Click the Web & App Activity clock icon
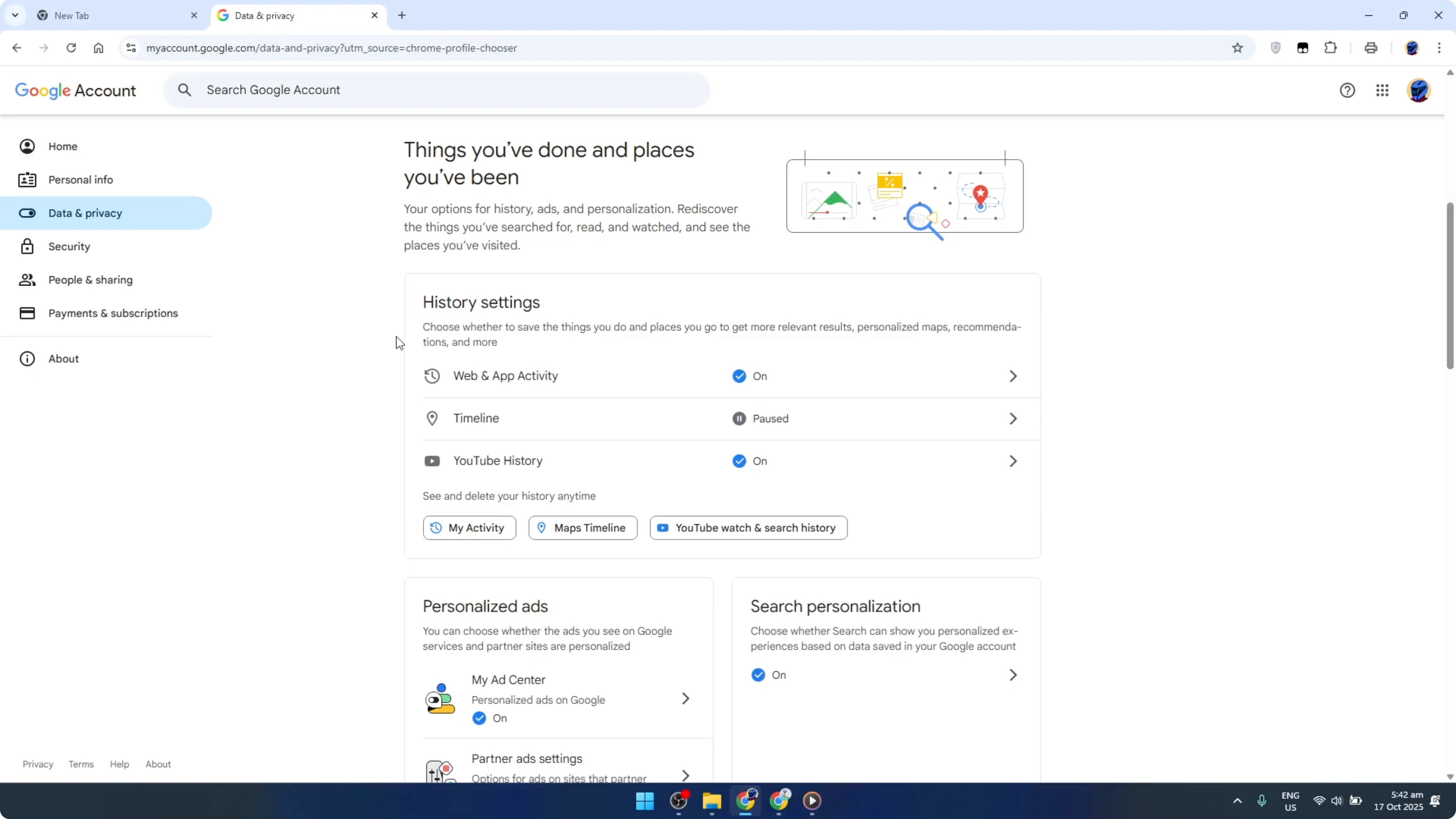Image resolution: width=1456 pixels, height=819 pixels. click(432, 376)
